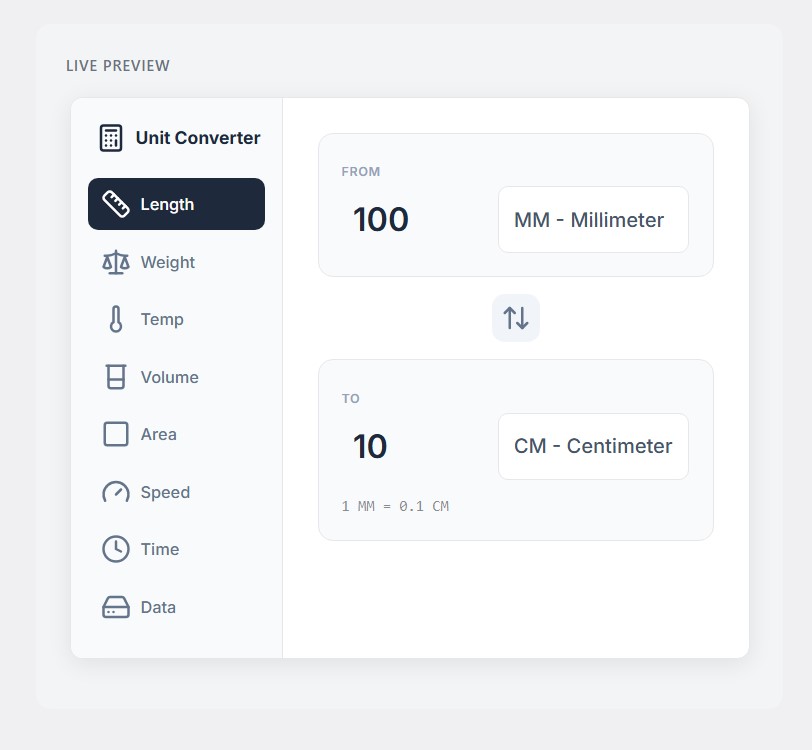
Task: Open the CM - Centimeter unit dropdown
Action: pyautogui.click(x=593, y=446)
